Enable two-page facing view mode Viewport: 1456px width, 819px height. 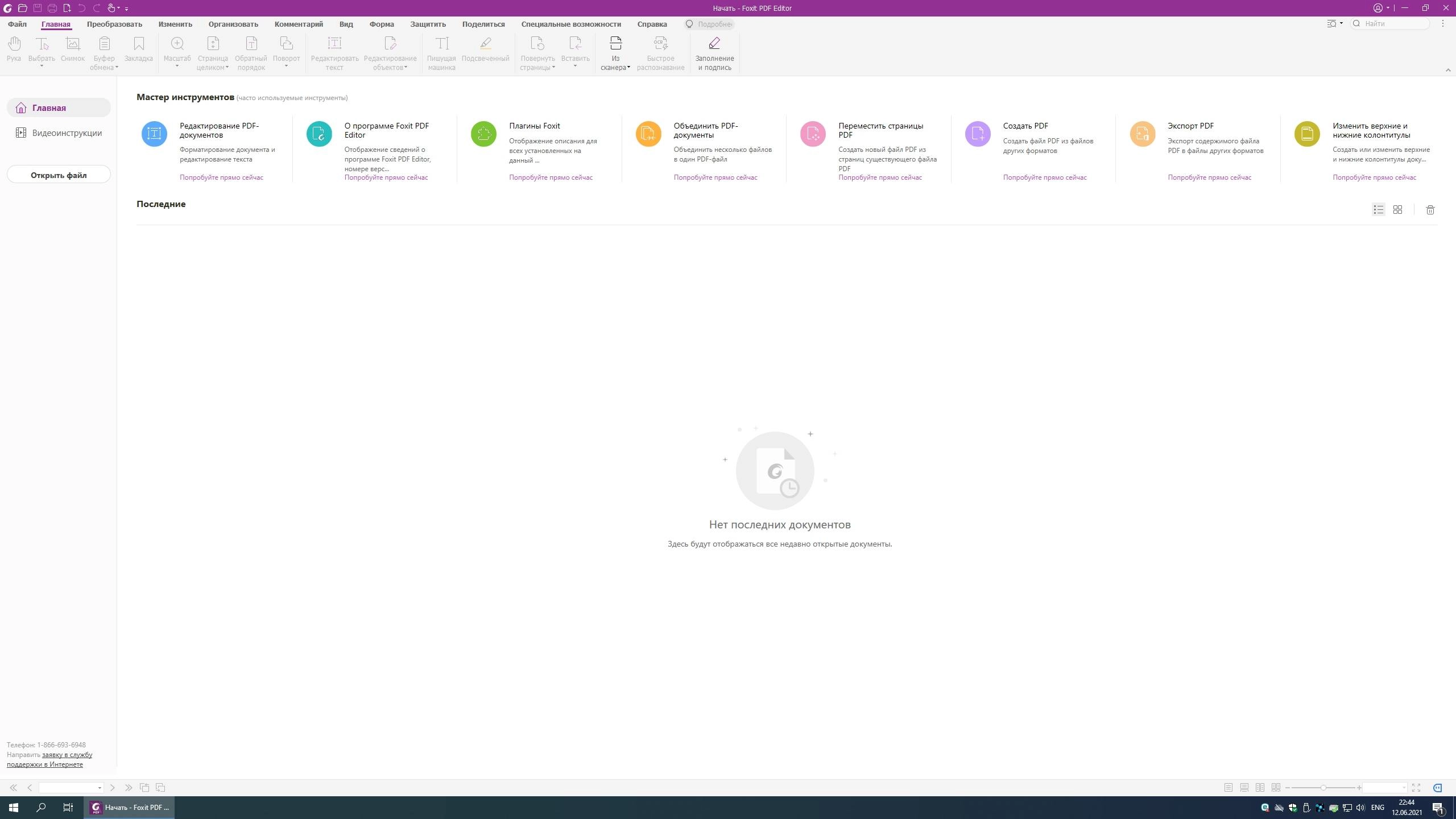(x=1260, y=788)
